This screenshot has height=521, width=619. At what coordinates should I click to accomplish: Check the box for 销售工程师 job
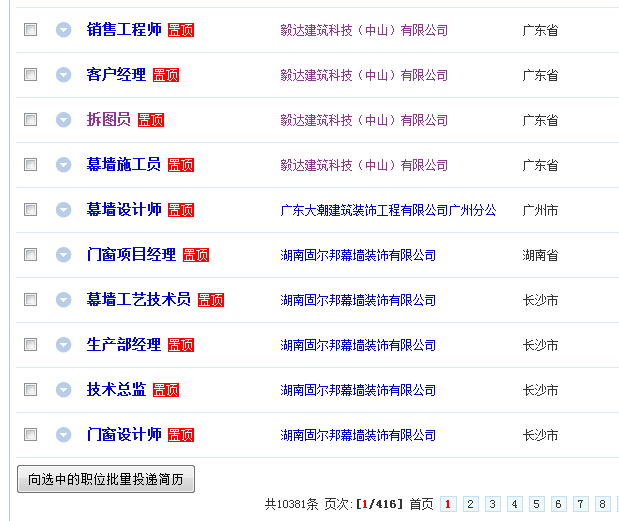pos(31,30)
